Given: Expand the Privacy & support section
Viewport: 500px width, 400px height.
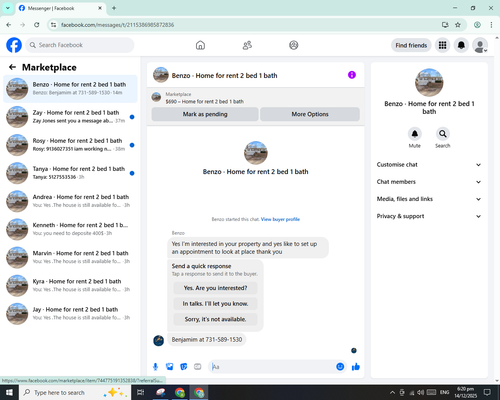Looking at the screenshot, I should [429, 216].
